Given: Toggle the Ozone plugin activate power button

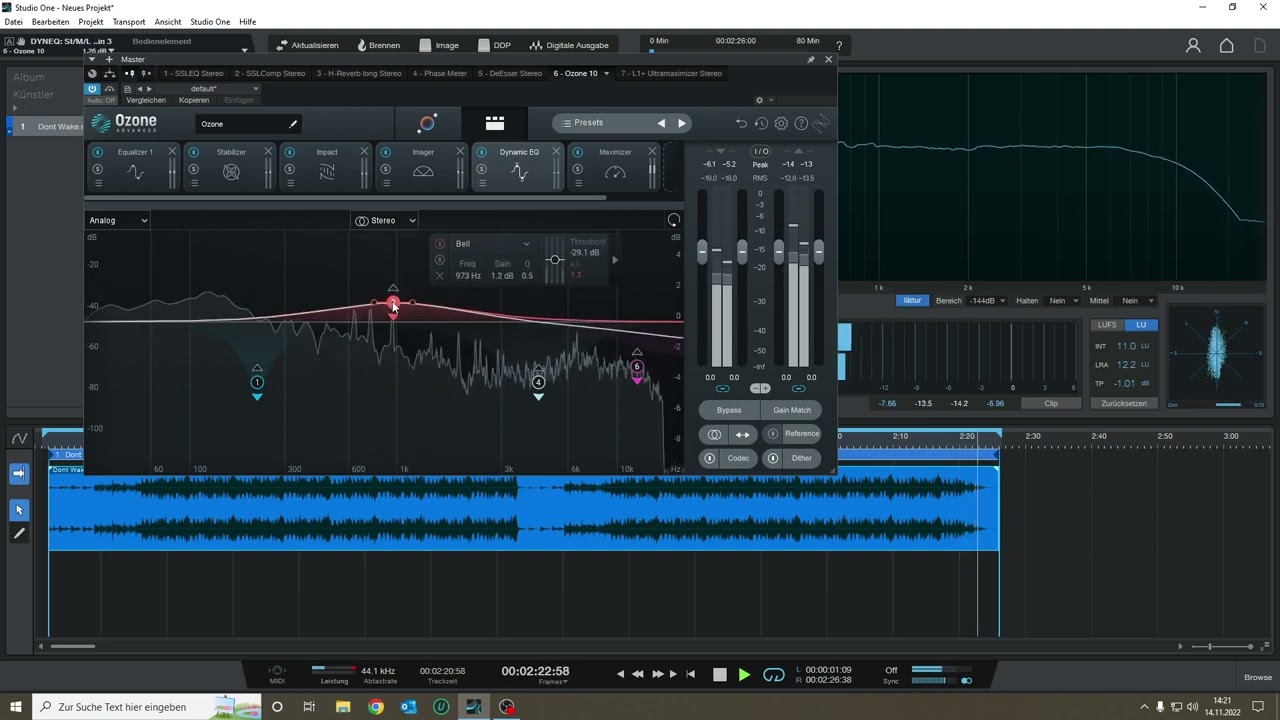Looking at the screenshot, I should click(x=92, y=89).
